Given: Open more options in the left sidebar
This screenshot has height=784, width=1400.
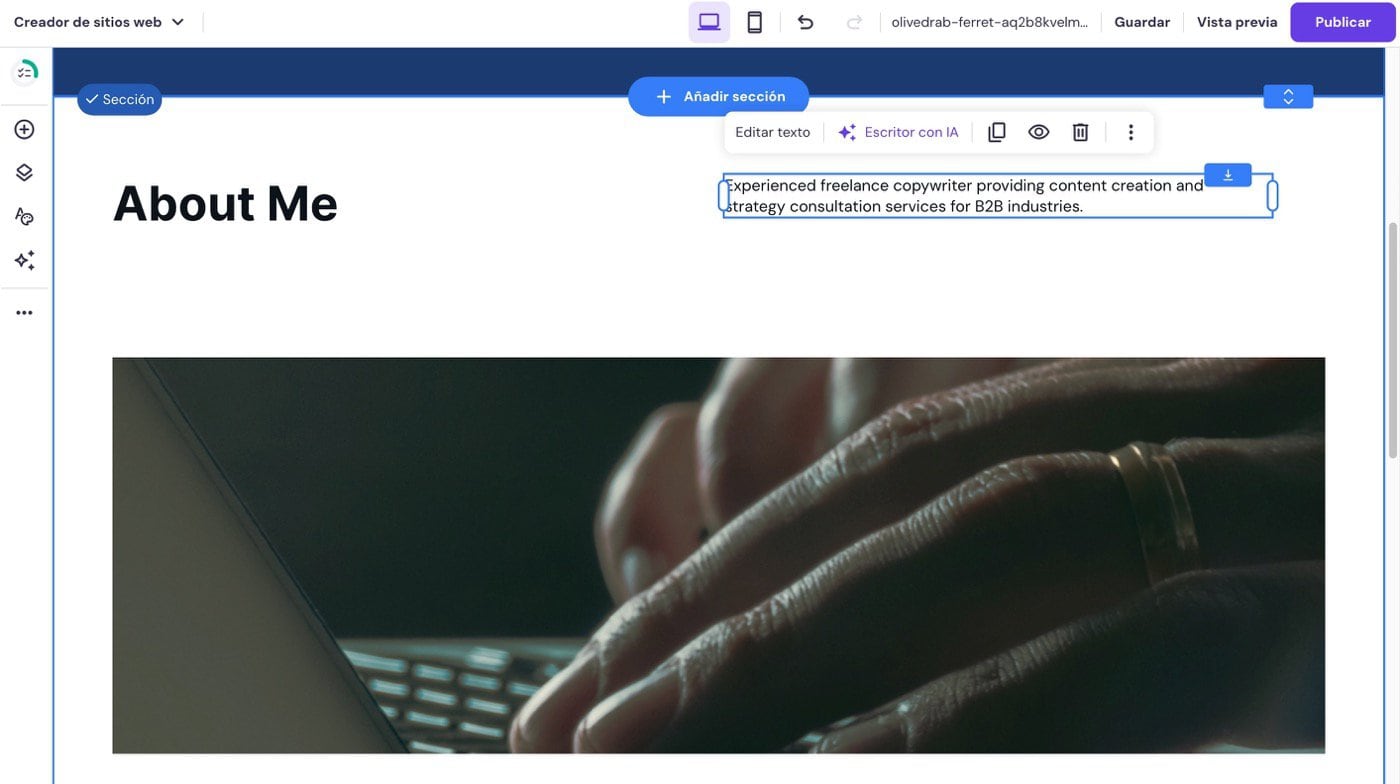Looking at the screenshot, I should click(24, 313).
